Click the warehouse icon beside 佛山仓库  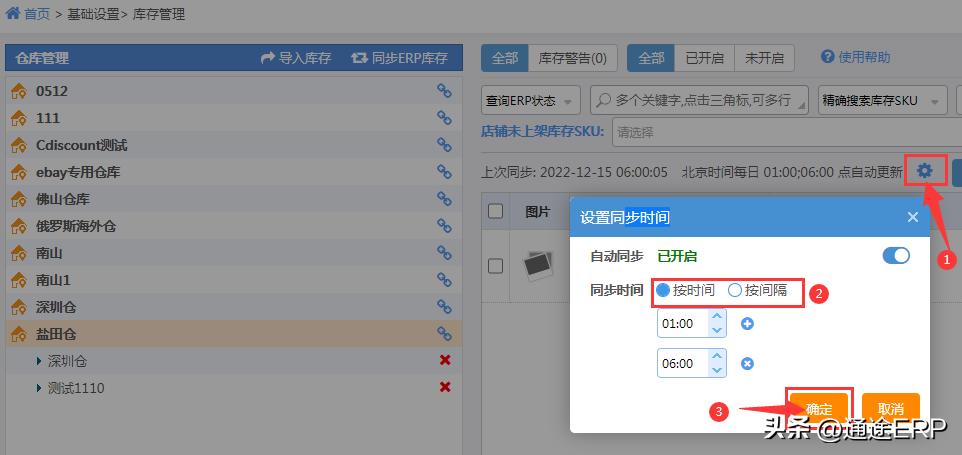[19, 199]
